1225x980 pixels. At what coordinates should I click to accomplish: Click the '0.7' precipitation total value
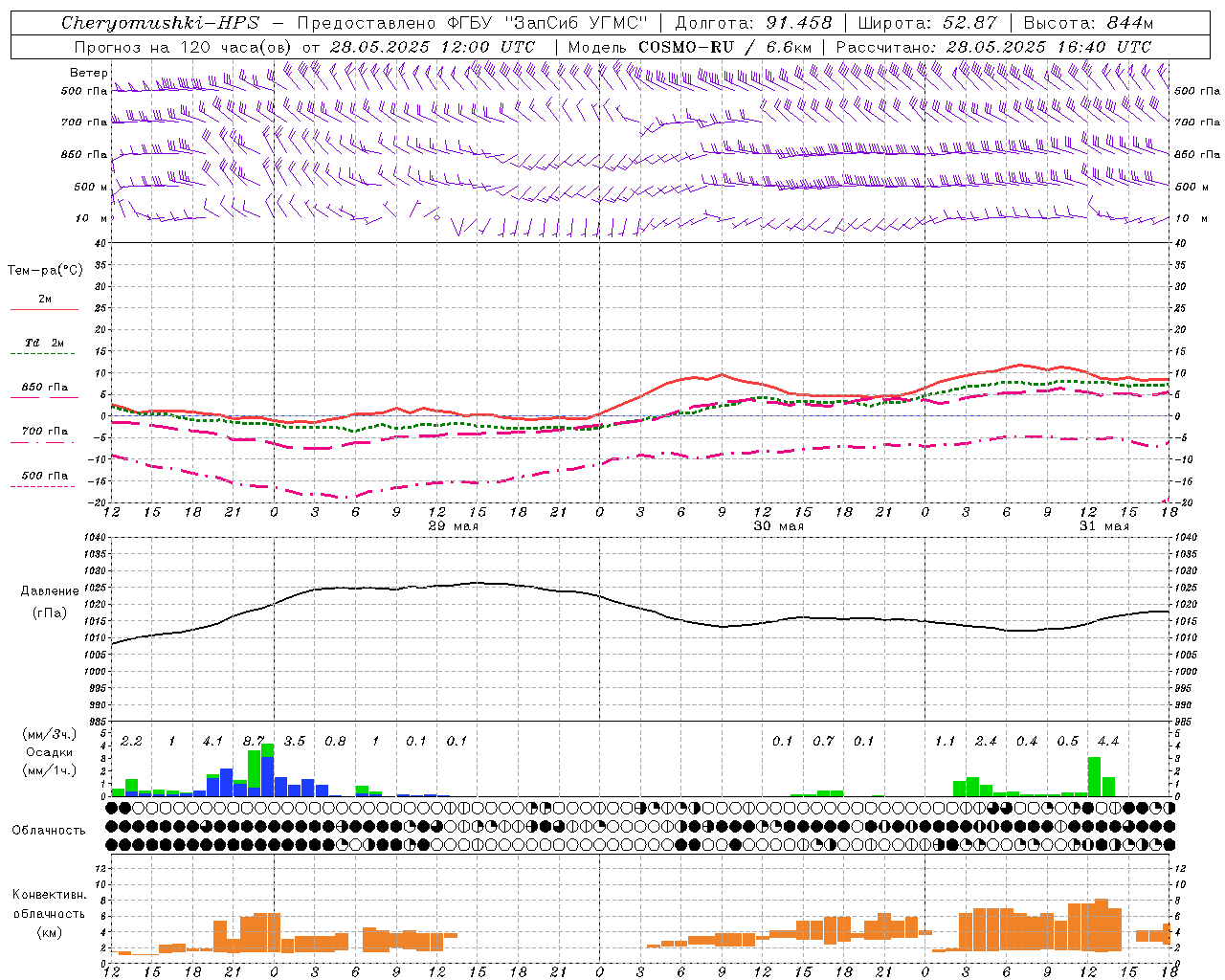coord(823,742)
